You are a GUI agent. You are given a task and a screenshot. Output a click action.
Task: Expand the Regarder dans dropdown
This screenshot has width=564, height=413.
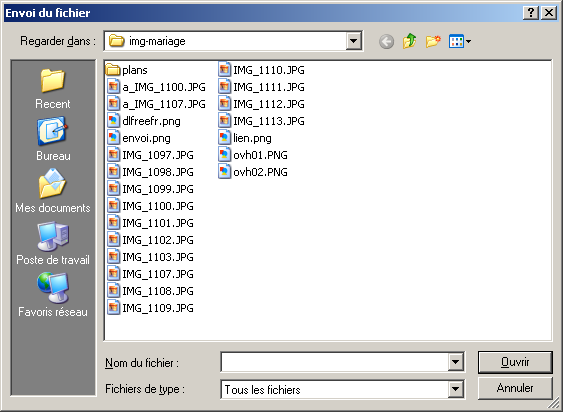tap(354, 41)
